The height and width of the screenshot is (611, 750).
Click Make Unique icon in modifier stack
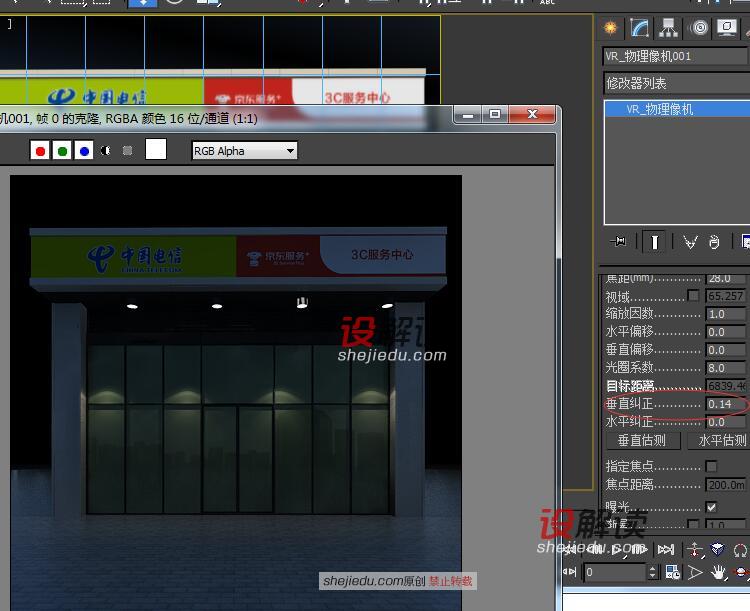click(690, 242)
